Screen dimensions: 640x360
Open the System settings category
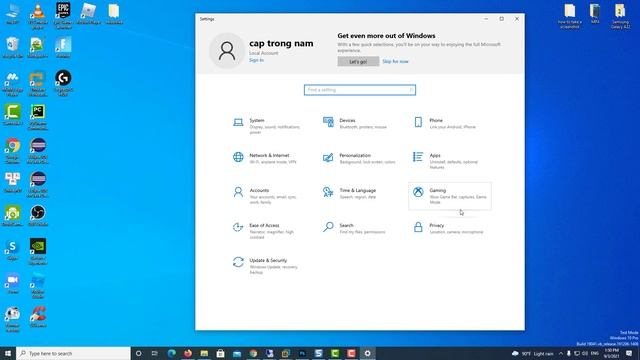coord(267,126)
